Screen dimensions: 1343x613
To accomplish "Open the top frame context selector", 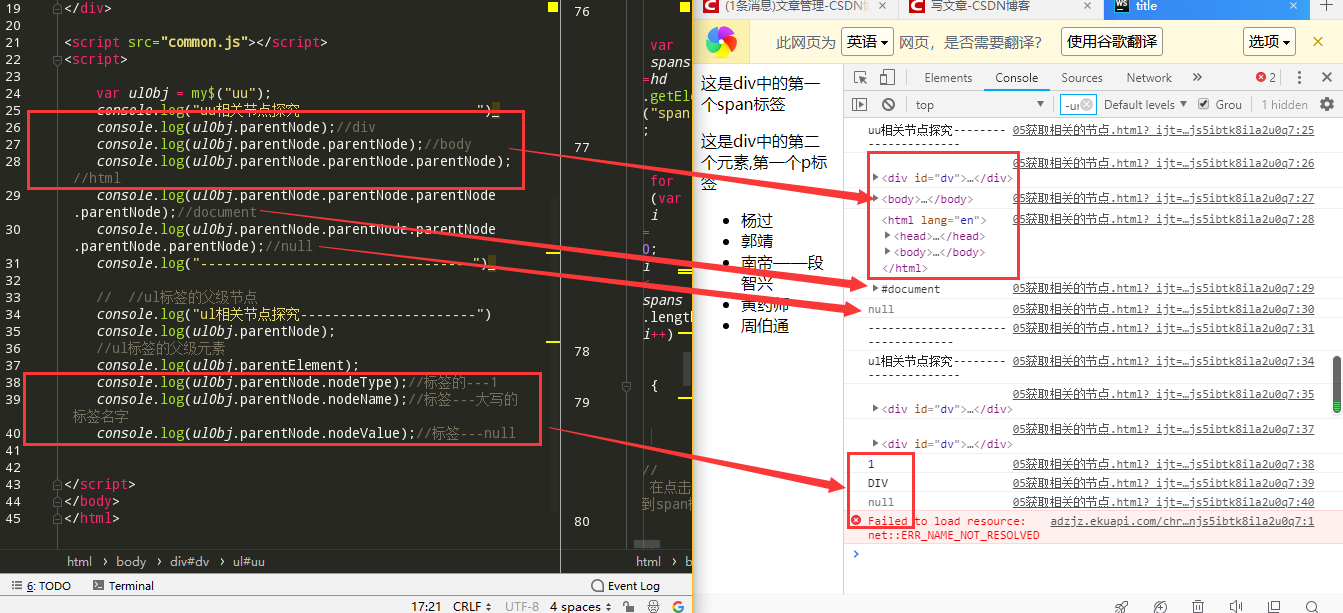I will point(975,104).
